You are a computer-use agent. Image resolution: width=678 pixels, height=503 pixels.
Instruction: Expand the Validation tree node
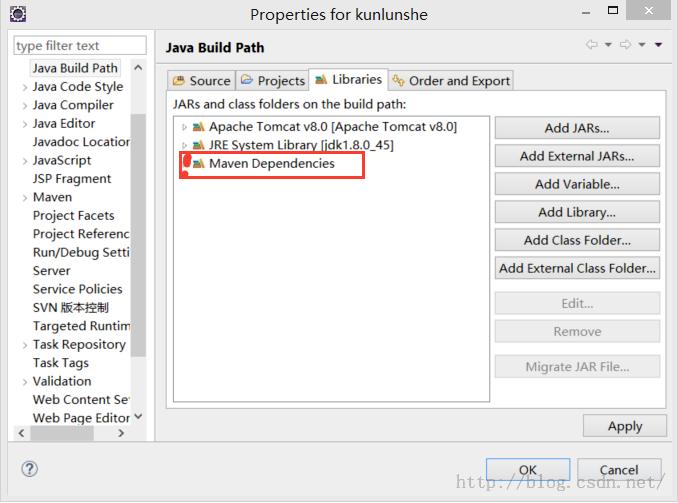point(25,381)
